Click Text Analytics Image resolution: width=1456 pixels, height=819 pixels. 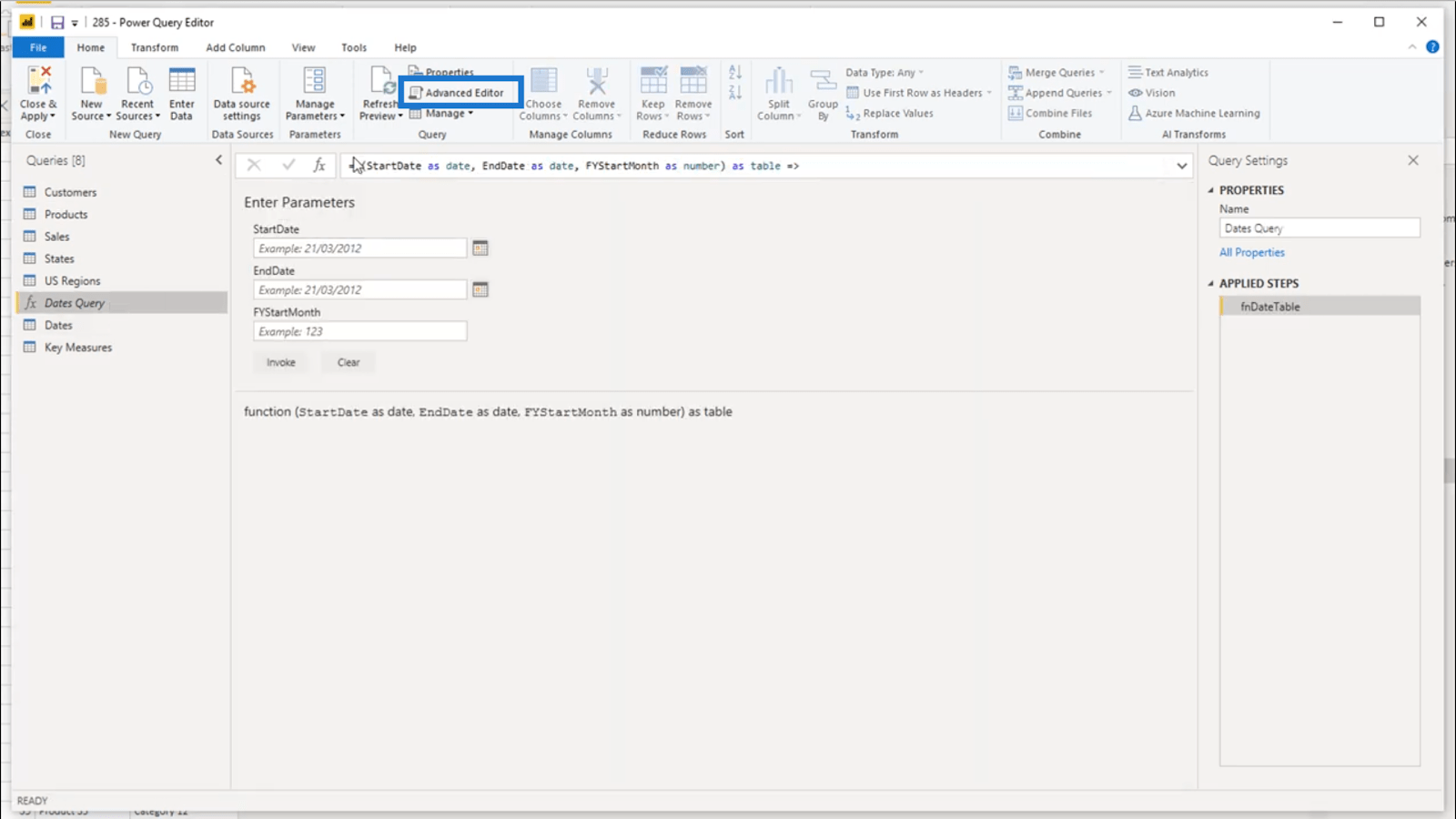tap(1168, 73)
